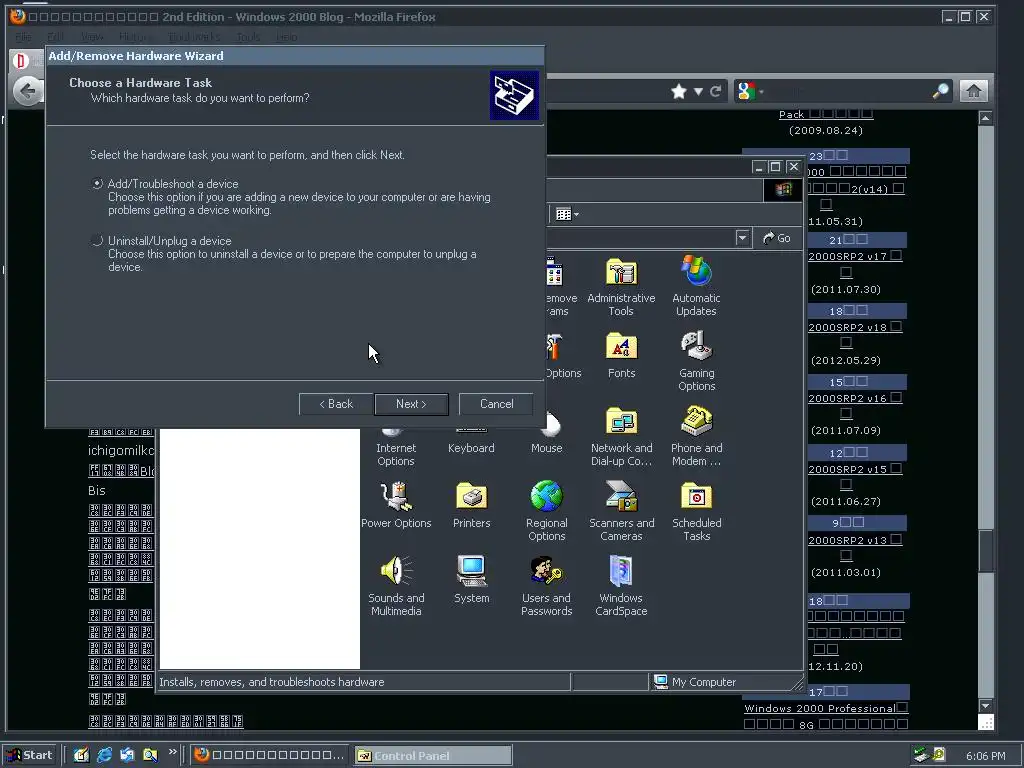
Task: Open Administrative Tools in Control Panel
Action: [621, 287]
